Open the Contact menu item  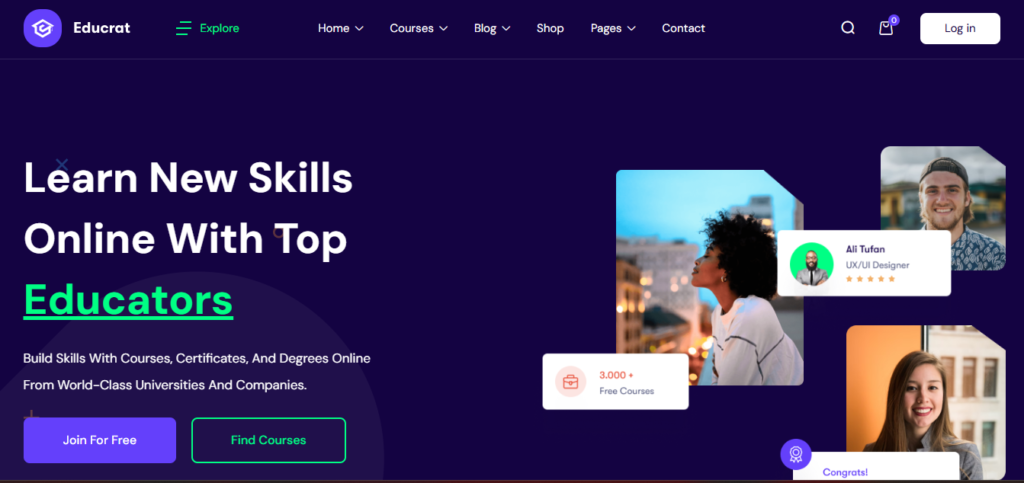click(683, 28)
